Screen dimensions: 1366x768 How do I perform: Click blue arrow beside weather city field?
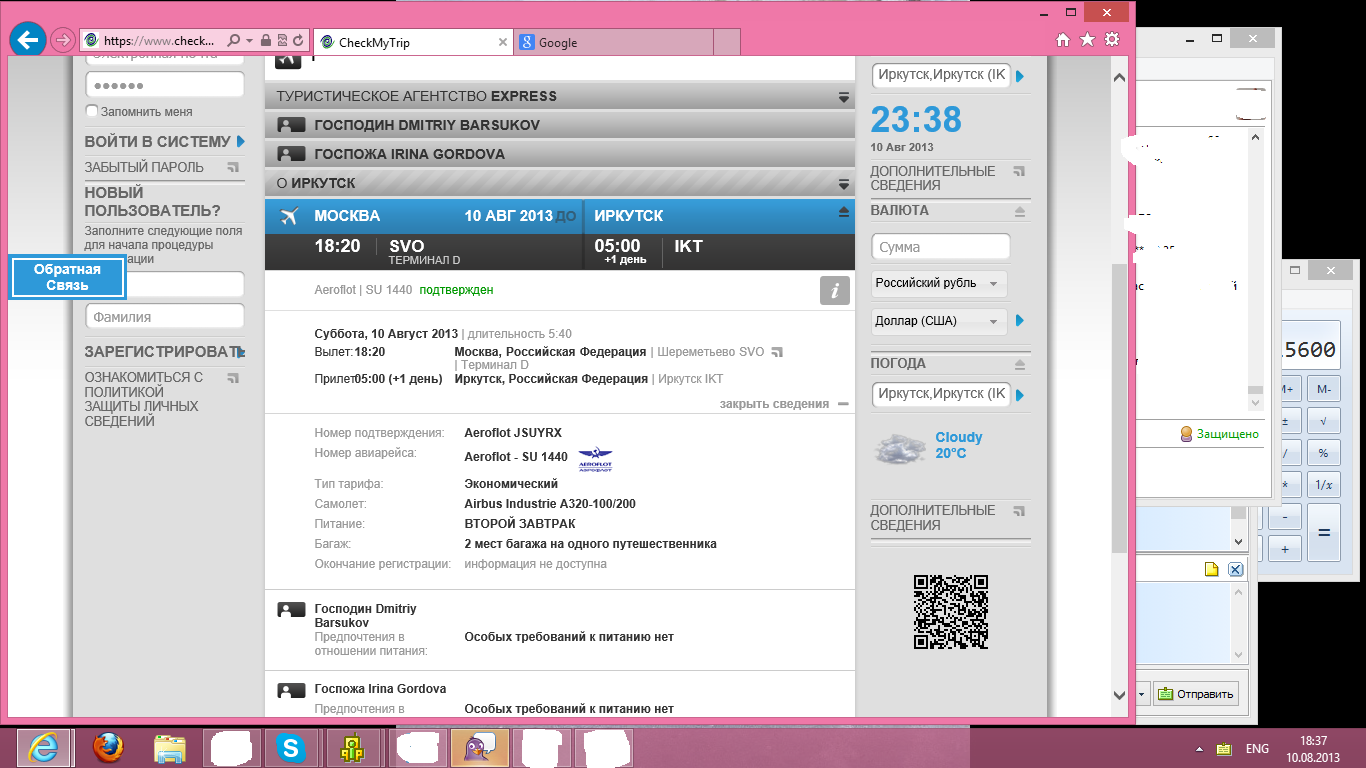[x=1020, y=395]
